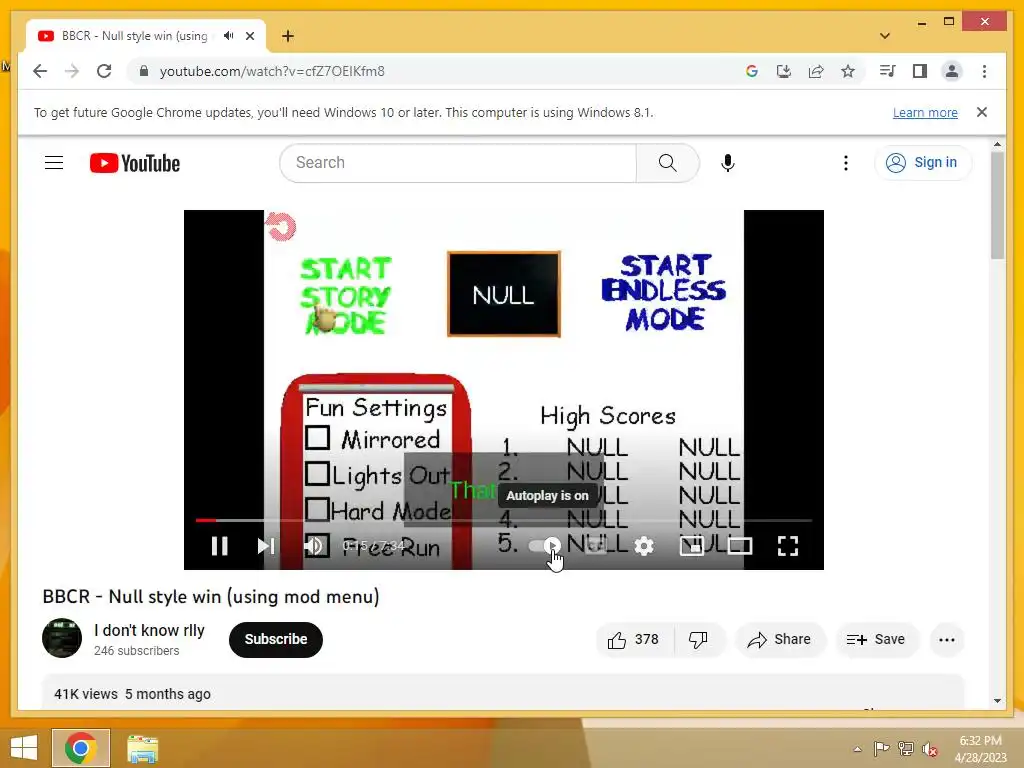This screenshot has height=768, width=1024.
Task: Click the address bar URL
Action: pos(272,71)
